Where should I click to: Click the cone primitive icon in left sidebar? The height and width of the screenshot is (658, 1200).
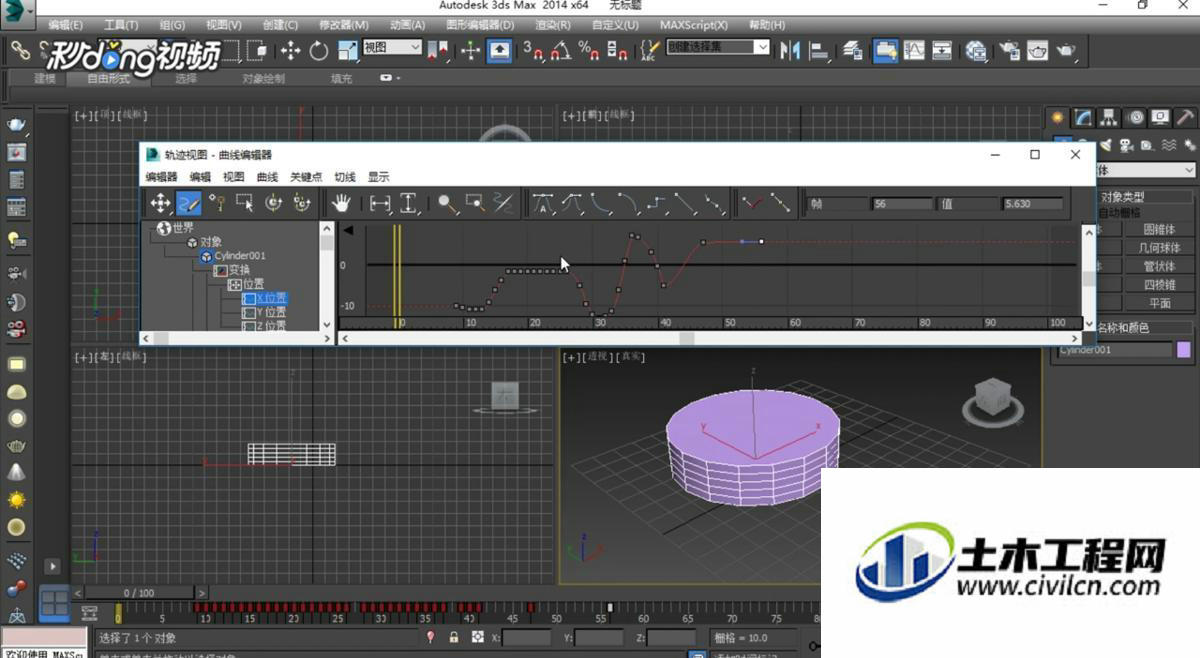[16, 472]
